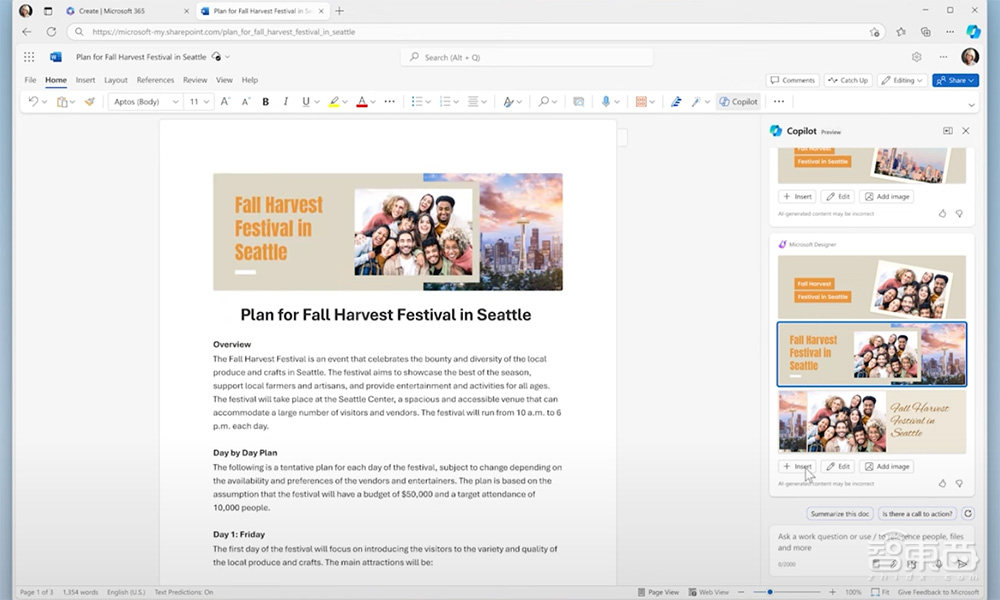Toggle Underline formatting
Screen dimensions: 1000x600
pos(307,101)
